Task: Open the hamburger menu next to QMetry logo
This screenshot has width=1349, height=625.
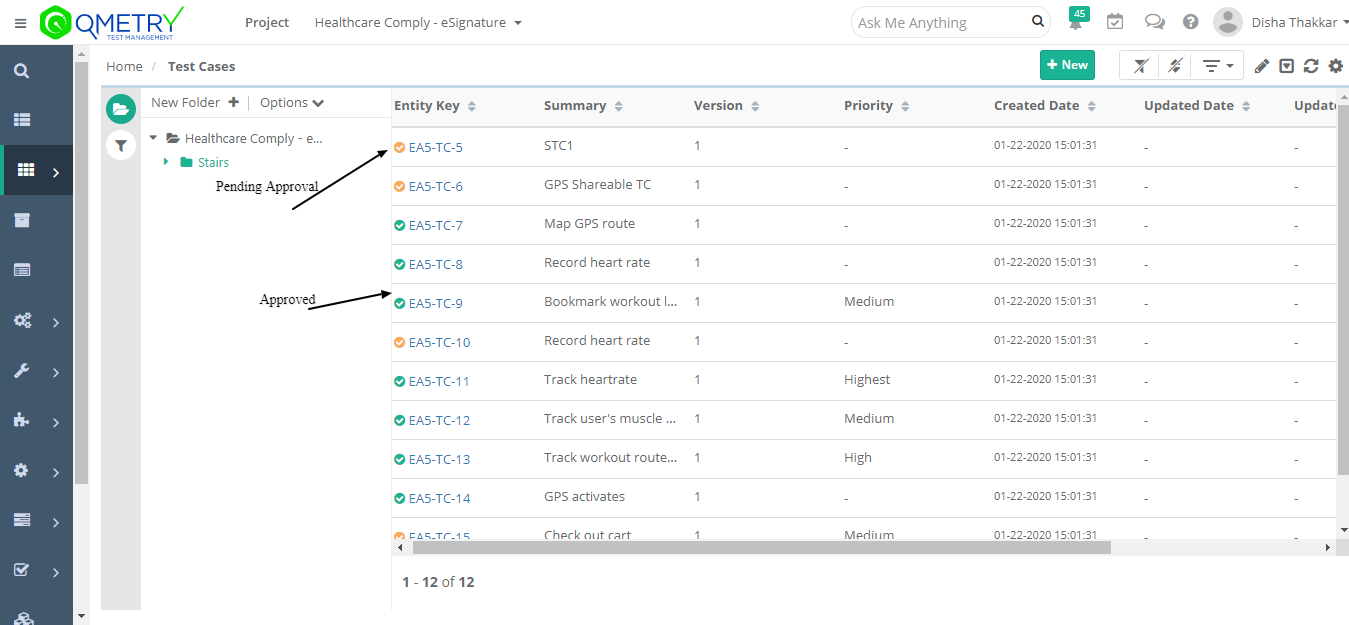Action: [x=21, y=23]
